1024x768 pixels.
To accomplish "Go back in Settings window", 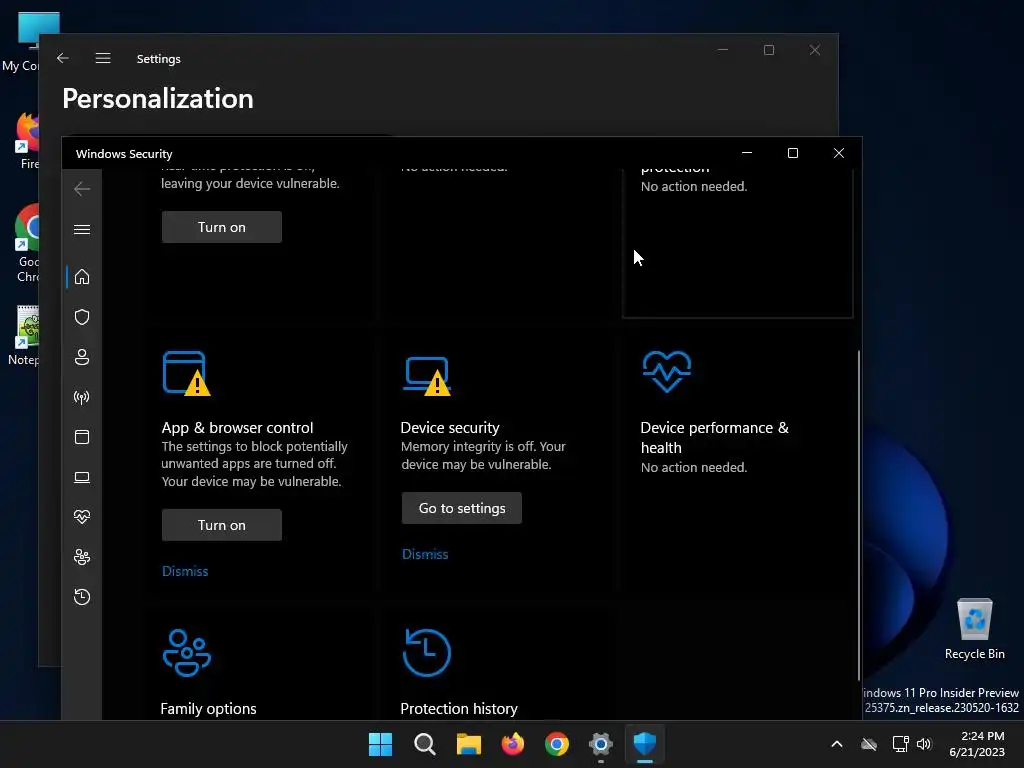I will pyautogui.click(x=63, y=58).
